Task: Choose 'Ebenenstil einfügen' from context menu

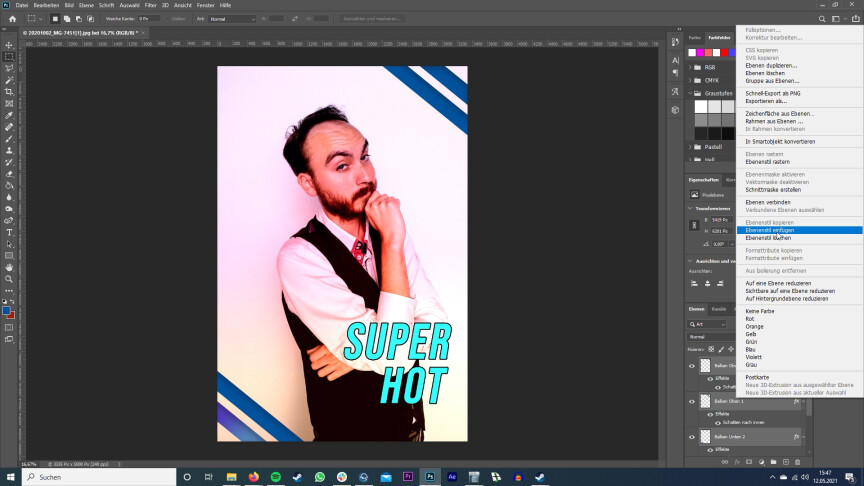Action: point(770,230)
